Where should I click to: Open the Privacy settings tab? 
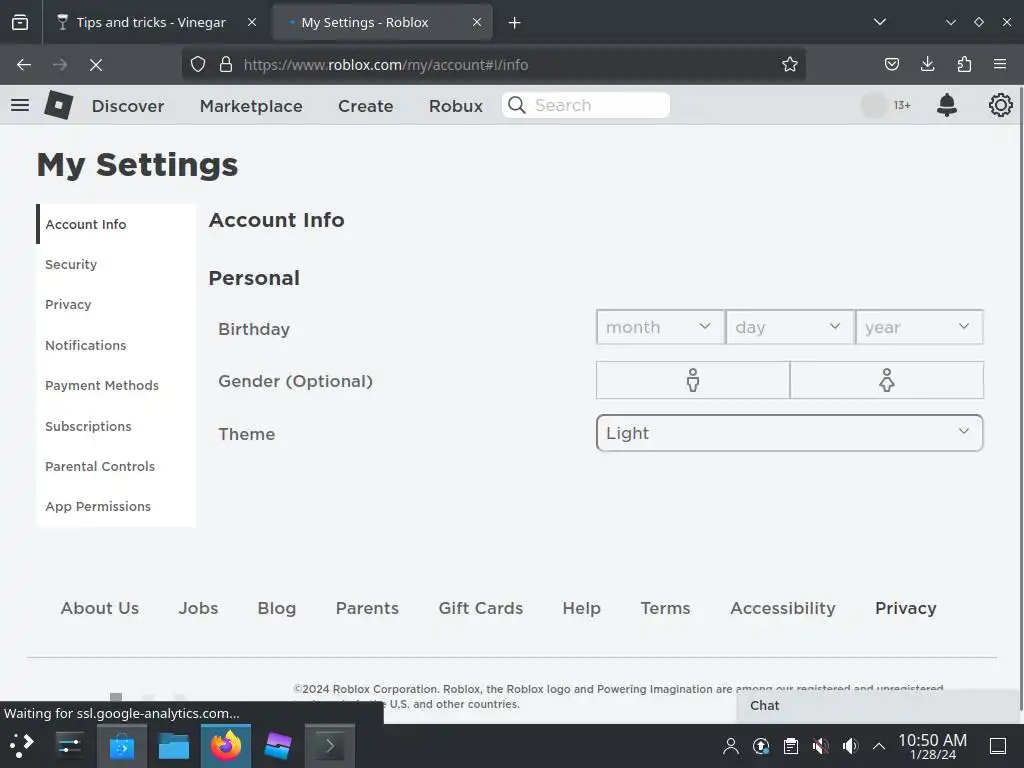(x=116, y=305)
